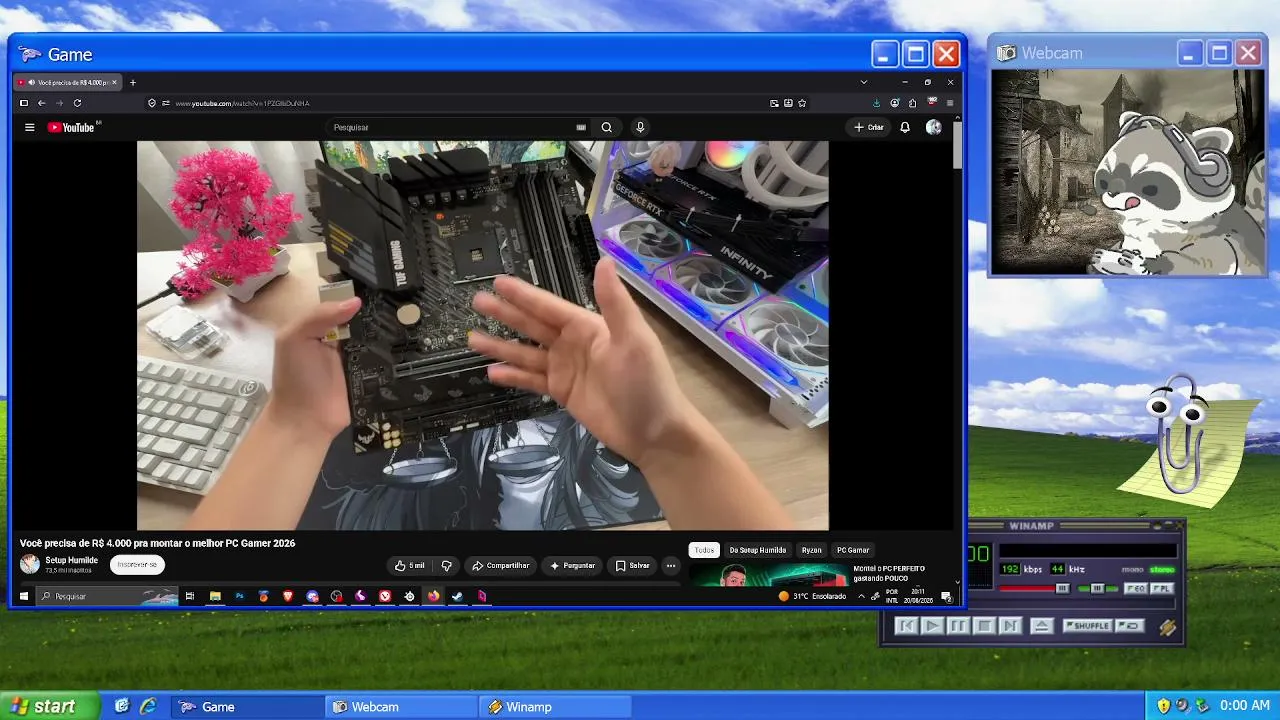The image size is (1280, 720).
Task: Click the Criar create button
Action: 869,127
